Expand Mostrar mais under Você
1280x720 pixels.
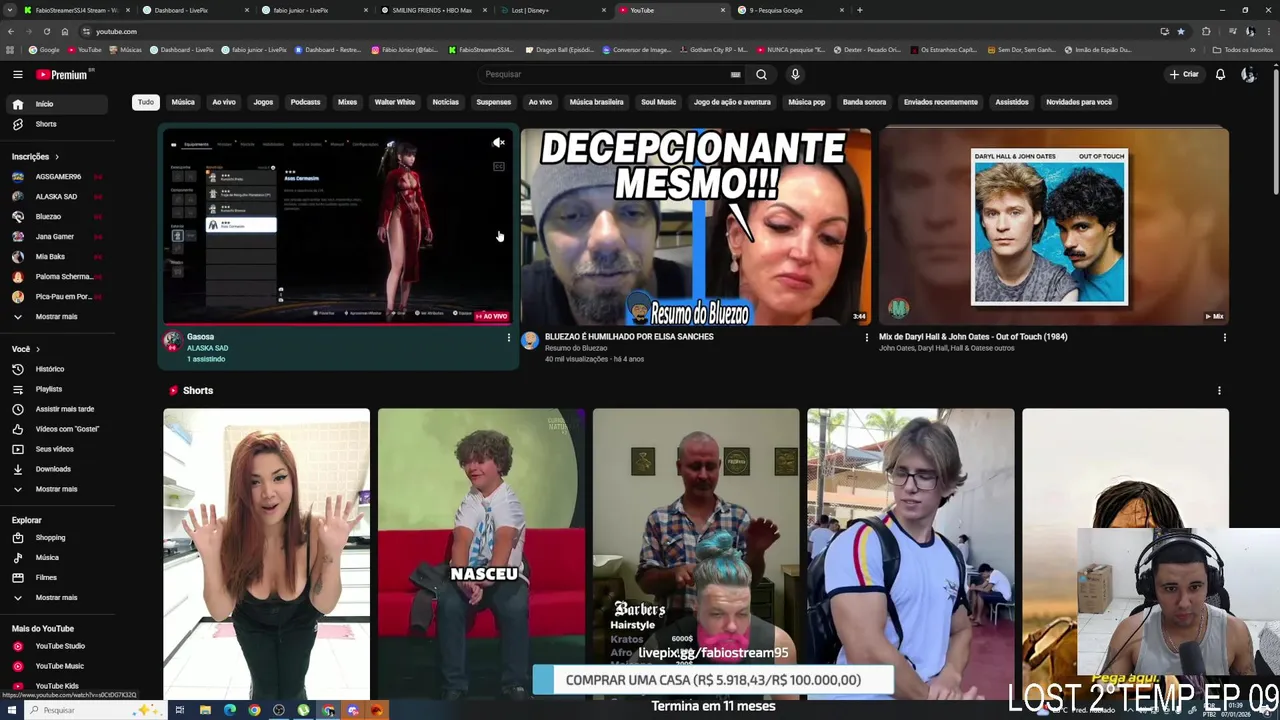pyautogui.click(x=56, y=489)
